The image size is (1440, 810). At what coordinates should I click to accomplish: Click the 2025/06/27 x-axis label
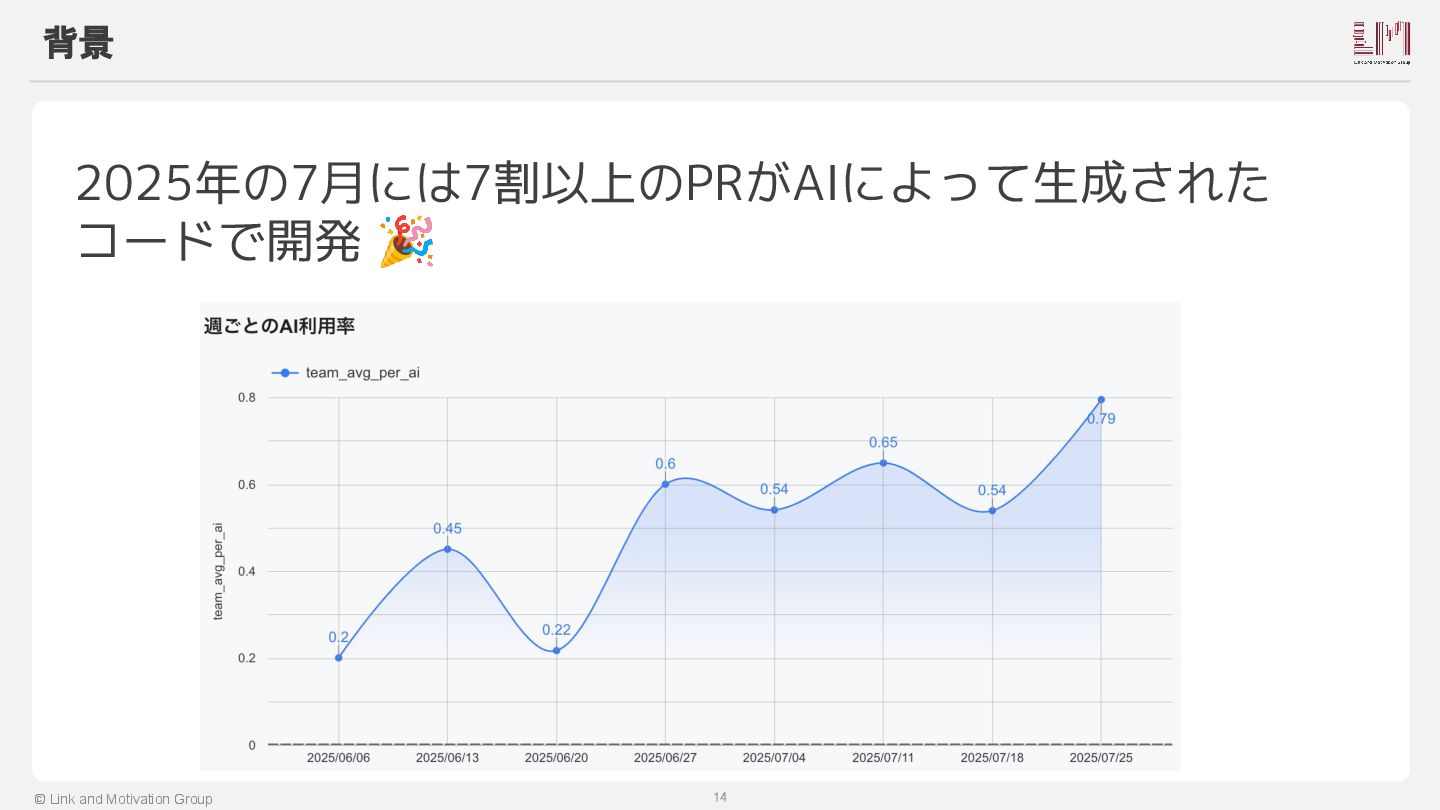point(665,758)
